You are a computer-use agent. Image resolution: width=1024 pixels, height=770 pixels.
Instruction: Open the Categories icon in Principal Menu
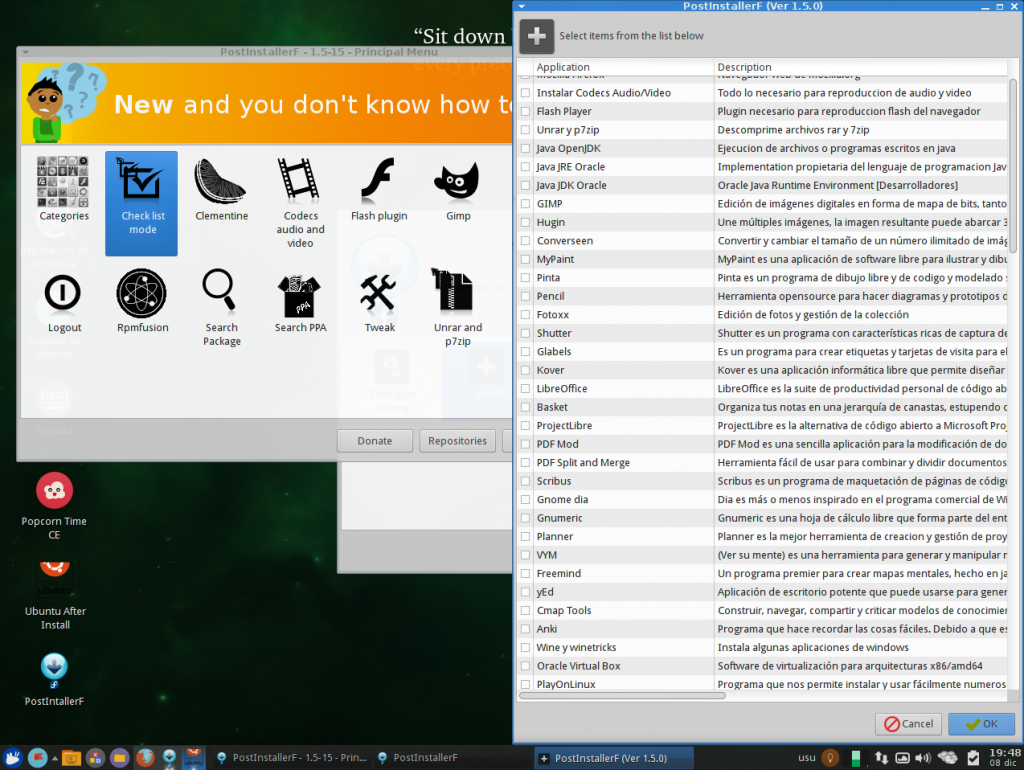click(63, 189)
